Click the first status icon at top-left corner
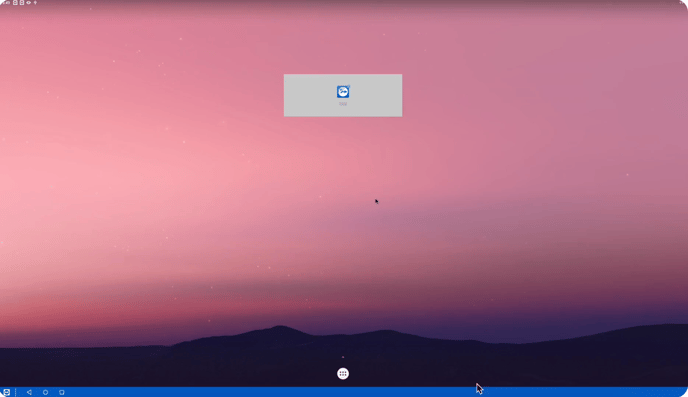688x397 pixels. [x=8, y=3]
